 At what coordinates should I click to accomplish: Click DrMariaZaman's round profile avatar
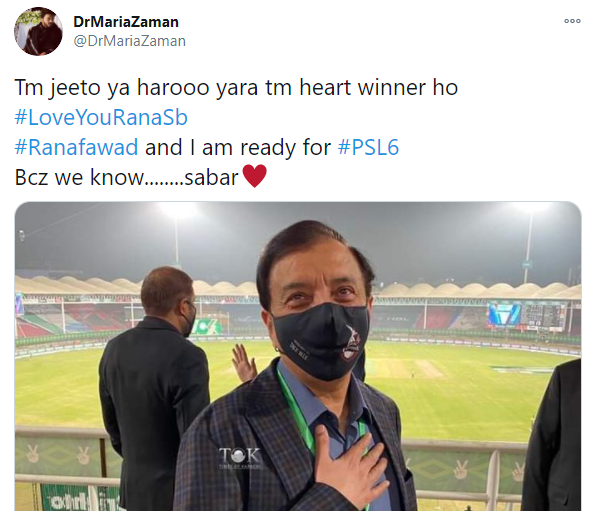38,31
